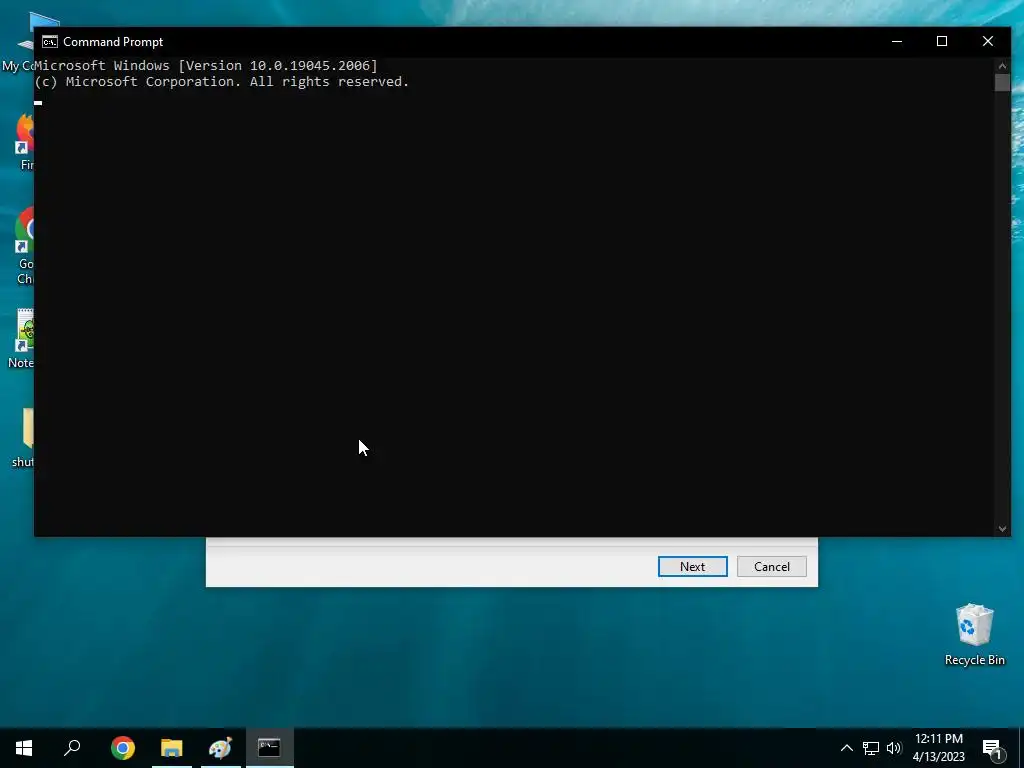Click the 'Microsoft Windows [Version 10.0.19045.2006]' line

click(x=206, y=65)
